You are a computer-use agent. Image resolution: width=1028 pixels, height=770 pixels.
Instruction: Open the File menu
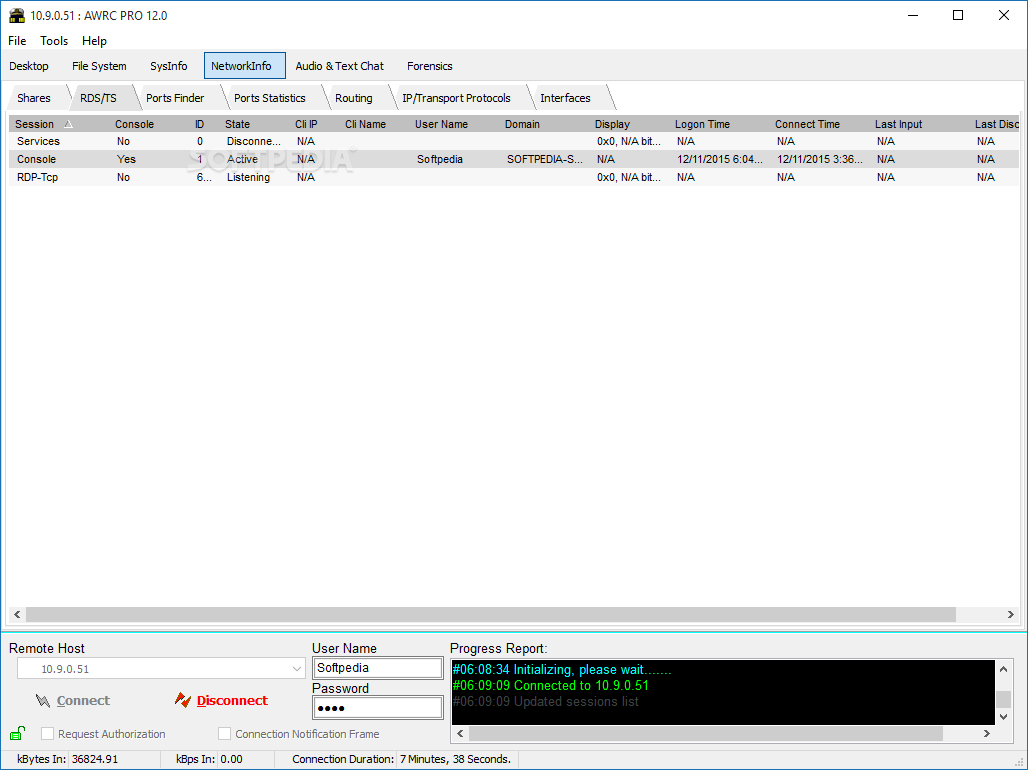[x=17, y=41]
